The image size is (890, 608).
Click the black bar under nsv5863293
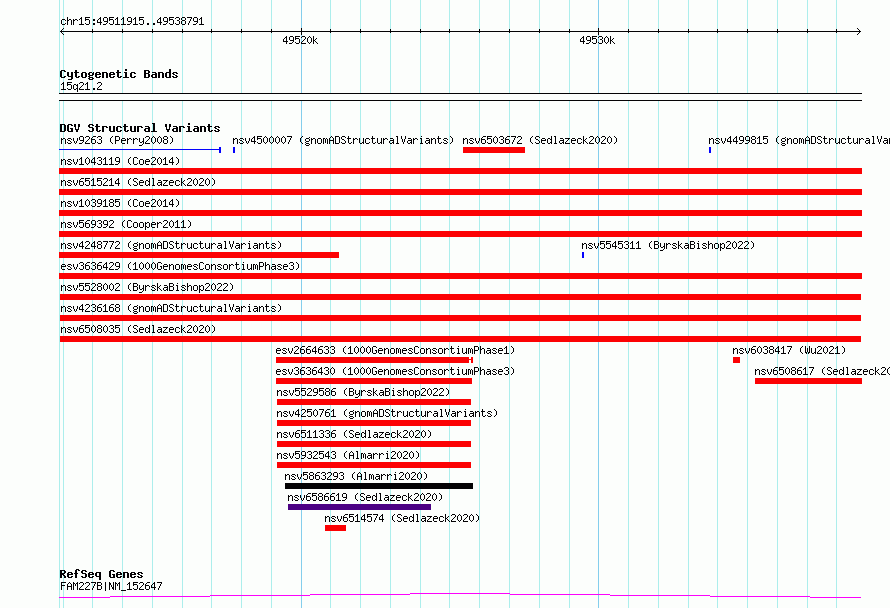coord(379,486)
